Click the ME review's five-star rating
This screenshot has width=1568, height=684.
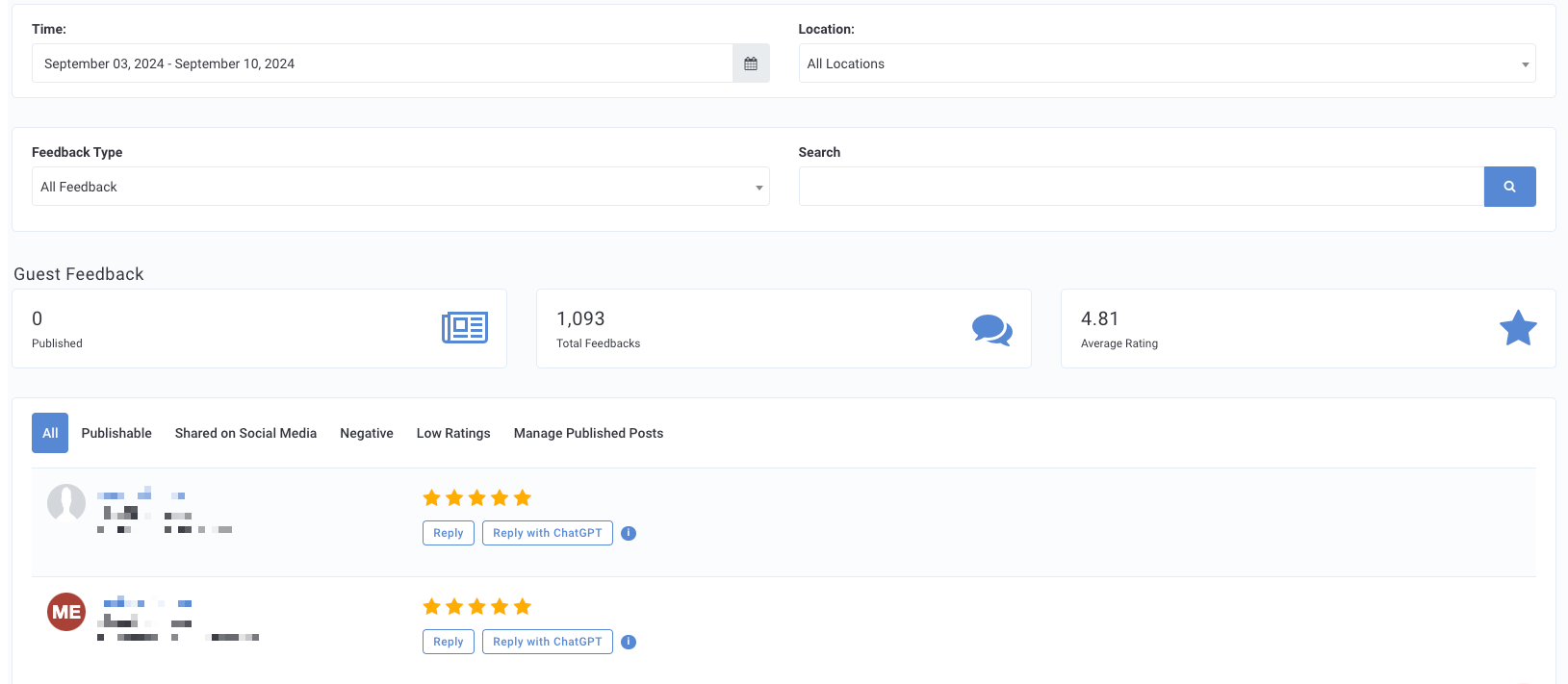[476, 606]
